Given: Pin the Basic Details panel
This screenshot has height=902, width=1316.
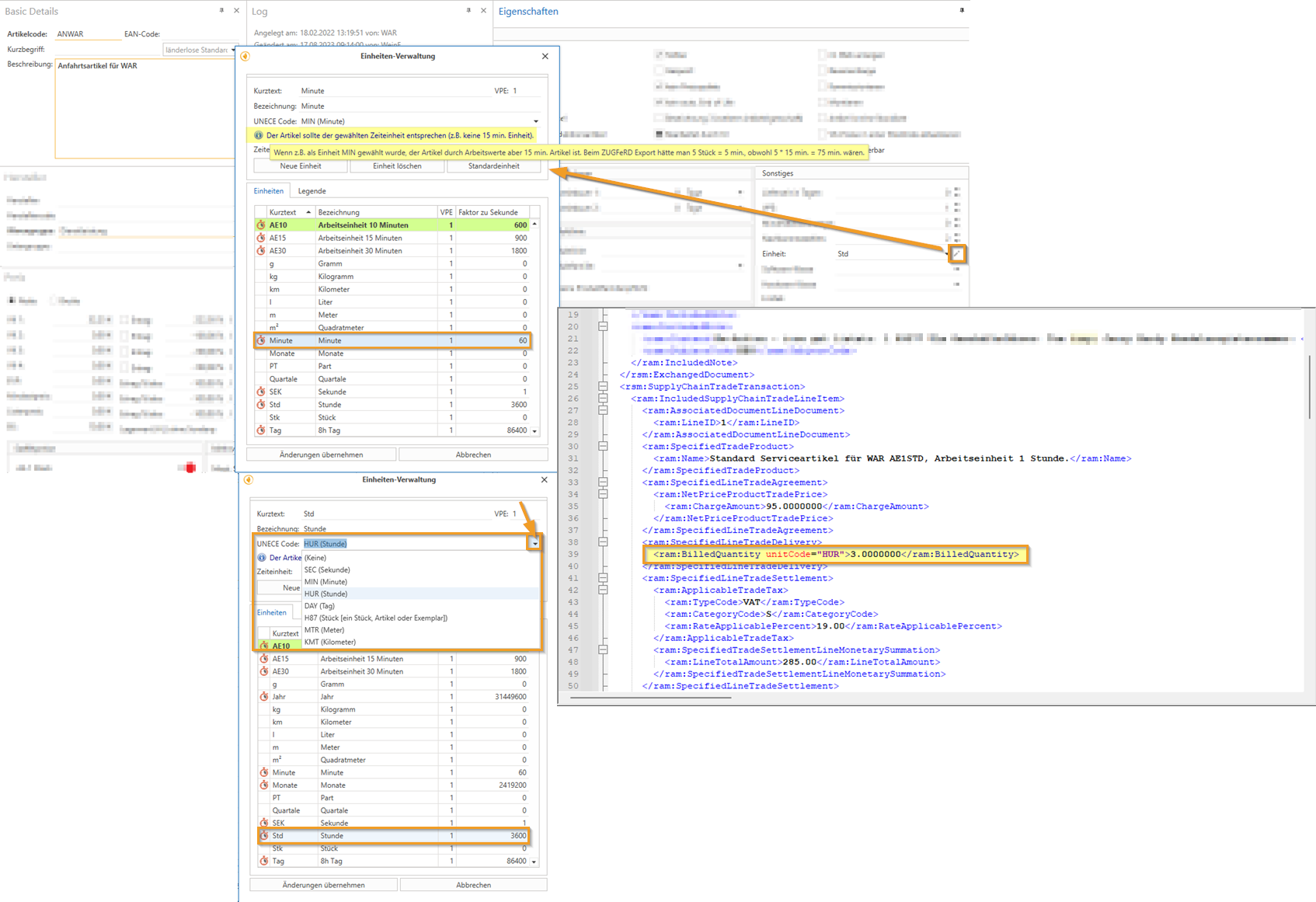Looking at the screenshot, I should point(221,11).
